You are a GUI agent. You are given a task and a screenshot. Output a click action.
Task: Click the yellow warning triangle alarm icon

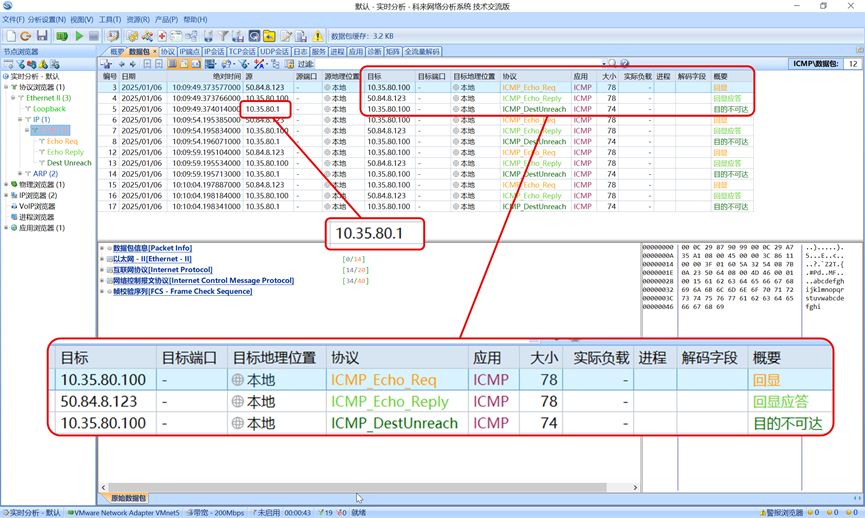pos(318,36)
